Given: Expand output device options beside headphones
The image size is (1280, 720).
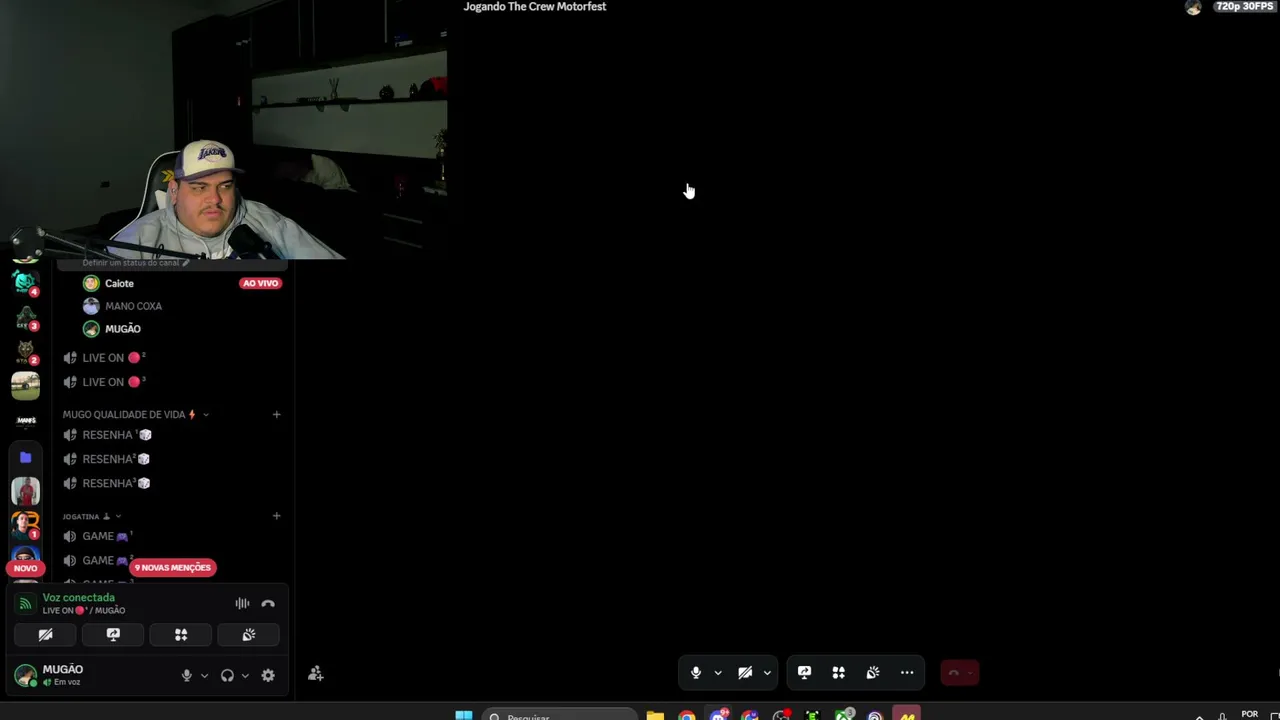Looking at the screenshot, I should [245, 676].
